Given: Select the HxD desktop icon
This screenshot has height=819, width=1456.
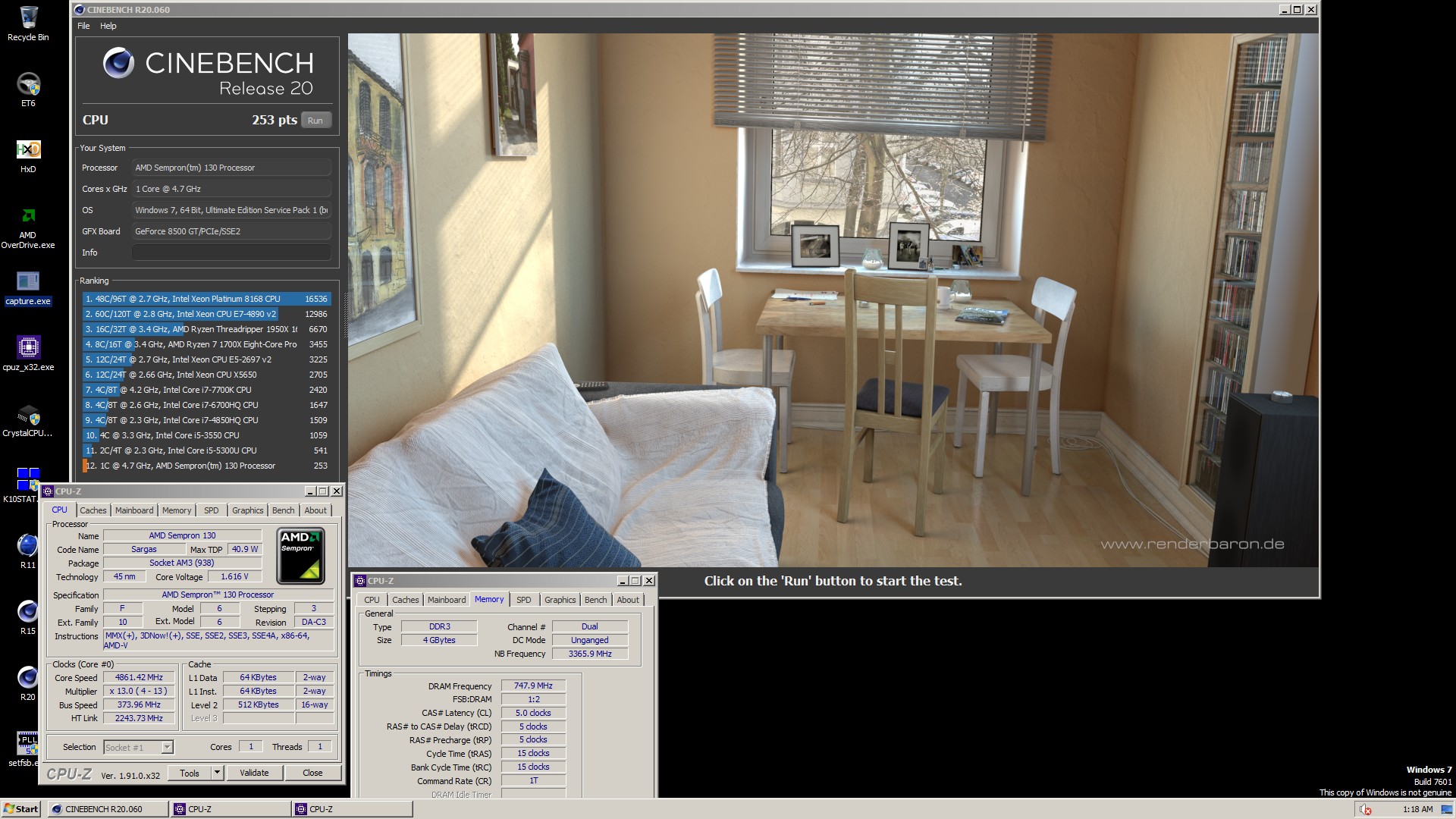Looking at the screenshot, I should click(28, 155).
